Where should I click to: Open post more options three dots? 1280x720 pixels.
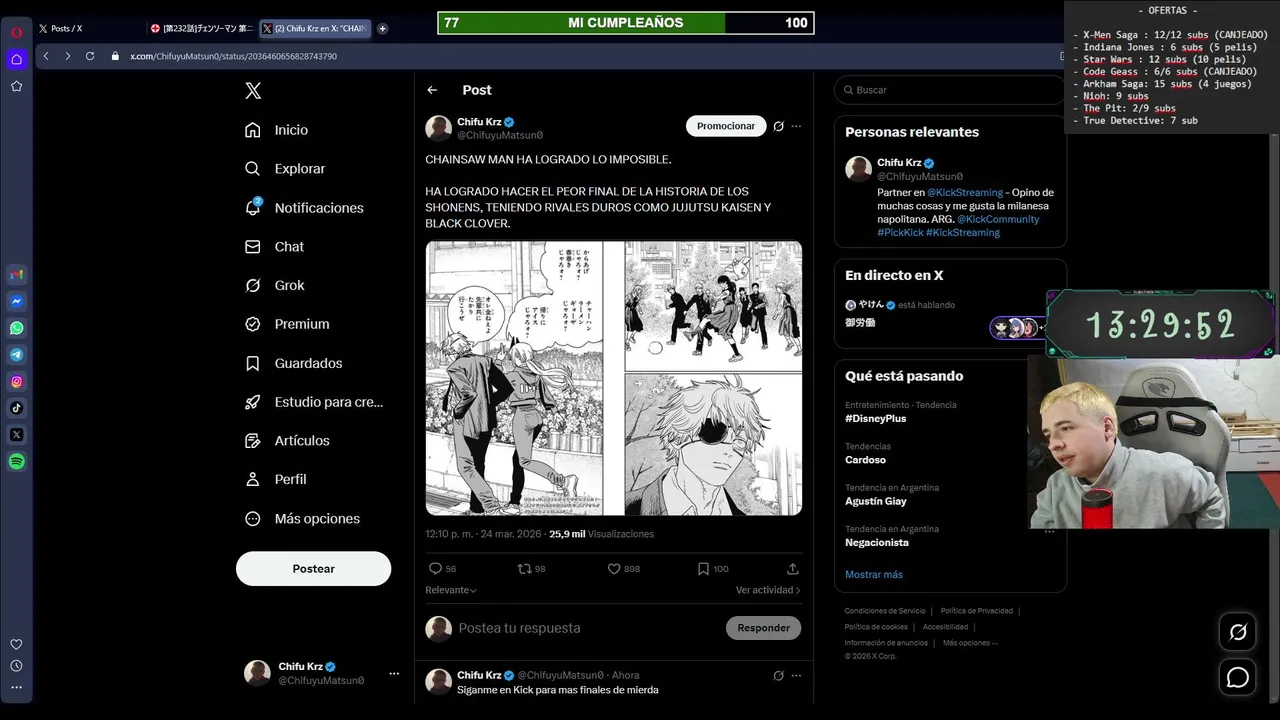pyautogui.click(x=796, y=126)
